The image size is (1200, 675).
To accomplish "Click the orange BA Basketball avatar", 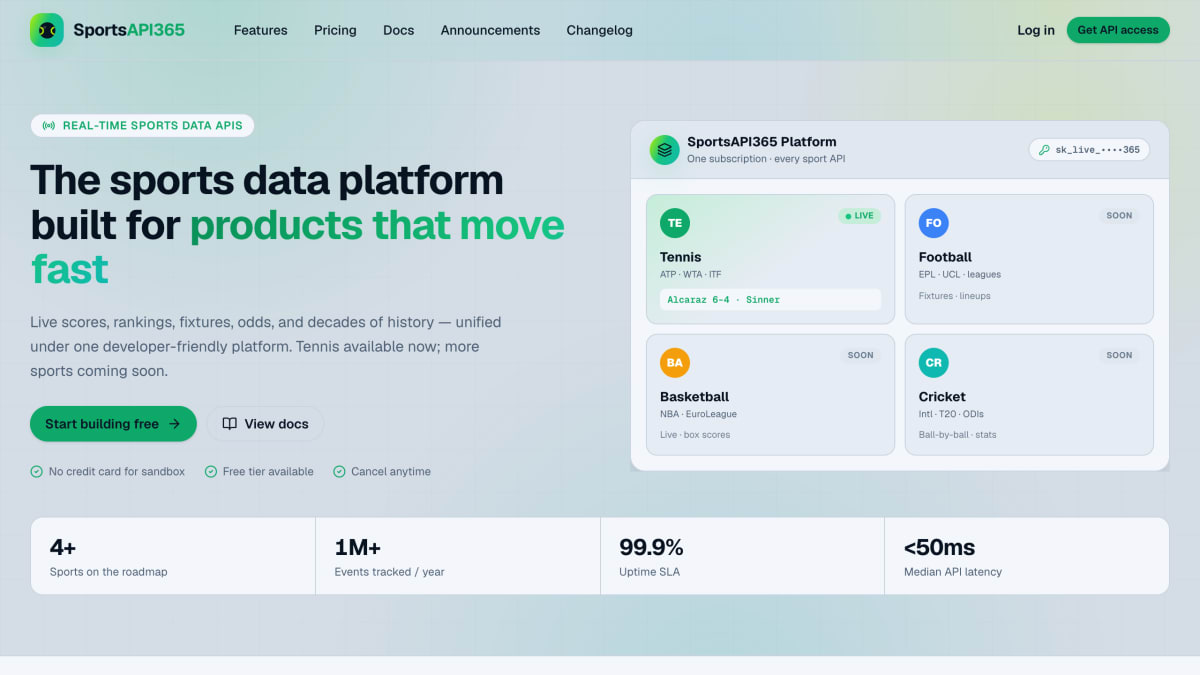I will click(x=675, y=363).
